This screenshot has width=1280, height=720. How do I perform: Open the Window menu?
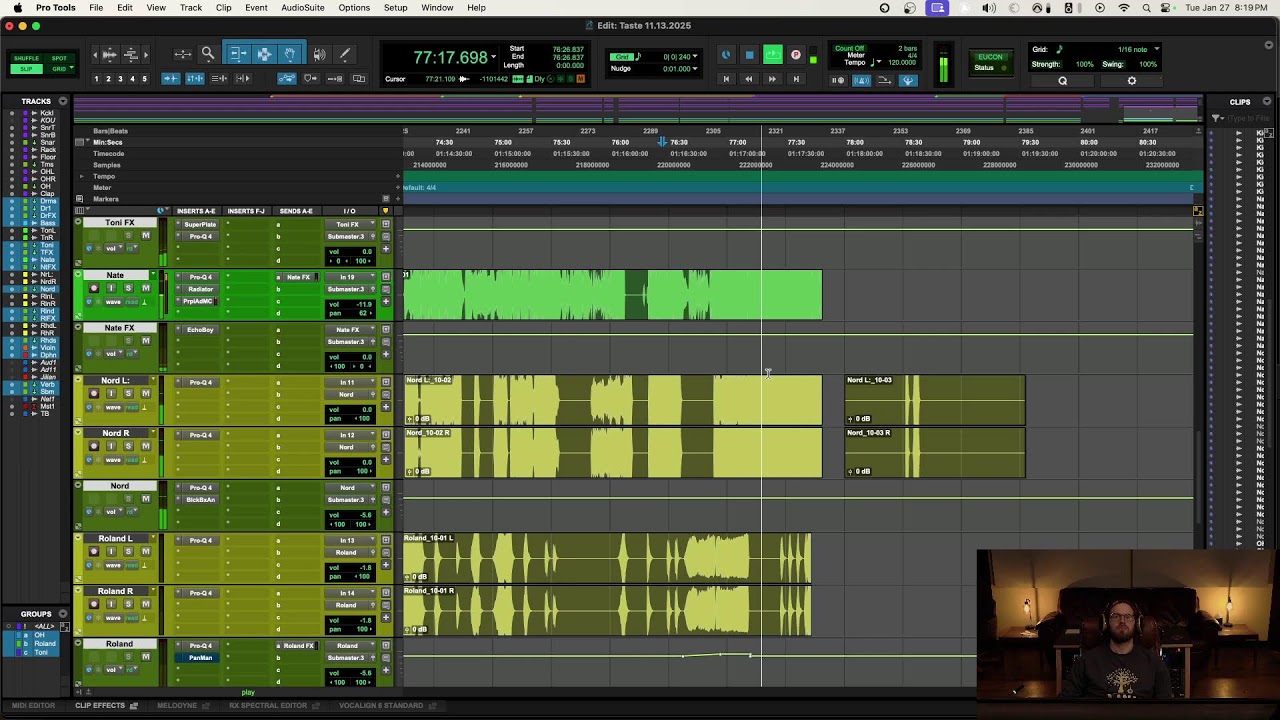click(437, 8)
